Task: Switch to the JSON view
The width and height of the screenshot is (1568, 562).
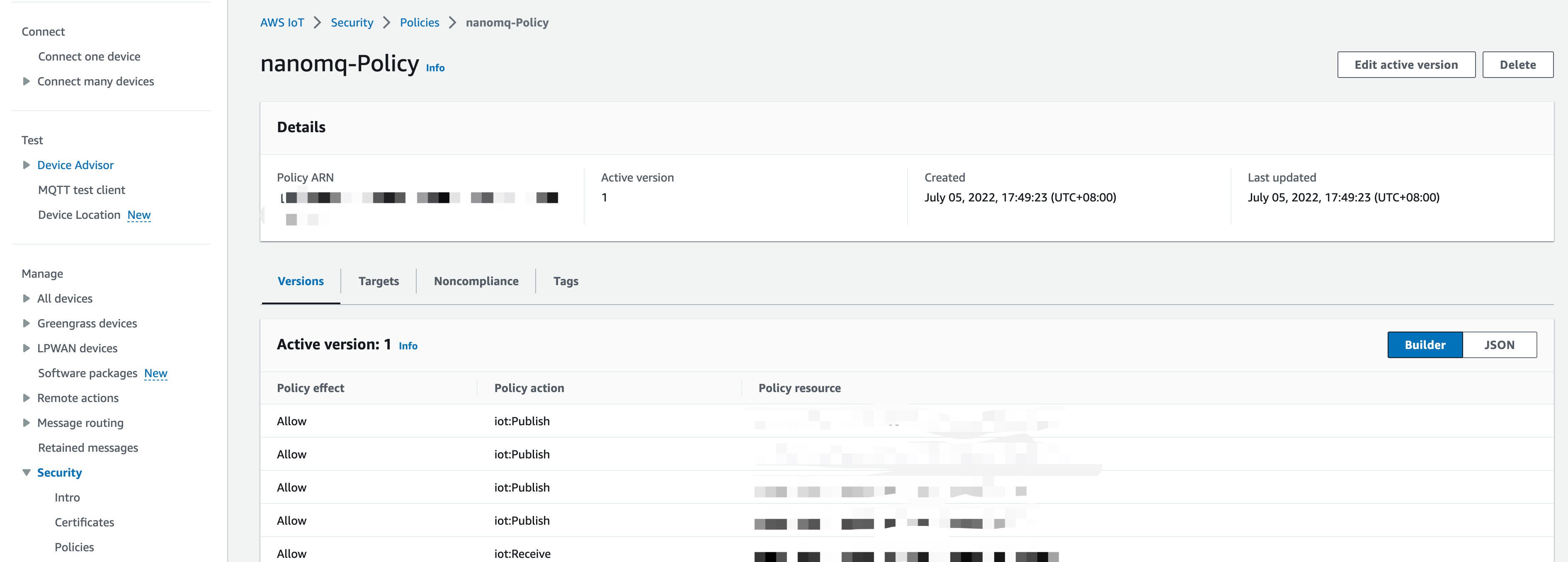Action: [1500, 344]
